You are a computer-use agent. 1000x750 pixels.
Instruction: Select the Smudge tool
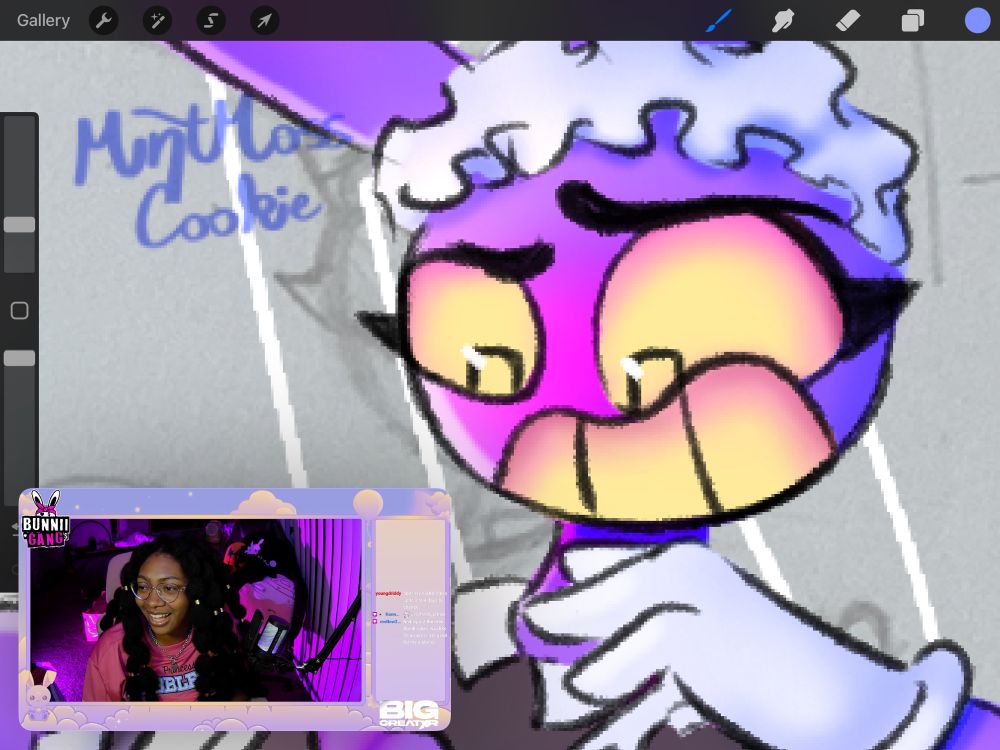pyautogui.click(x=783, y=20)
